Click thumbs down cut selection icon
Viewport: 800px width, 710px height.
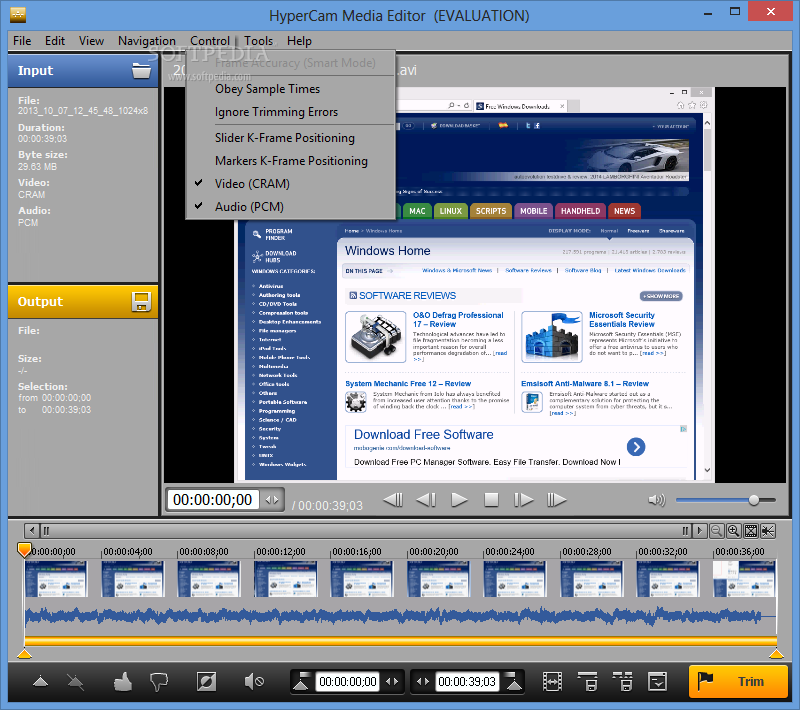click(x=159, y=682)
